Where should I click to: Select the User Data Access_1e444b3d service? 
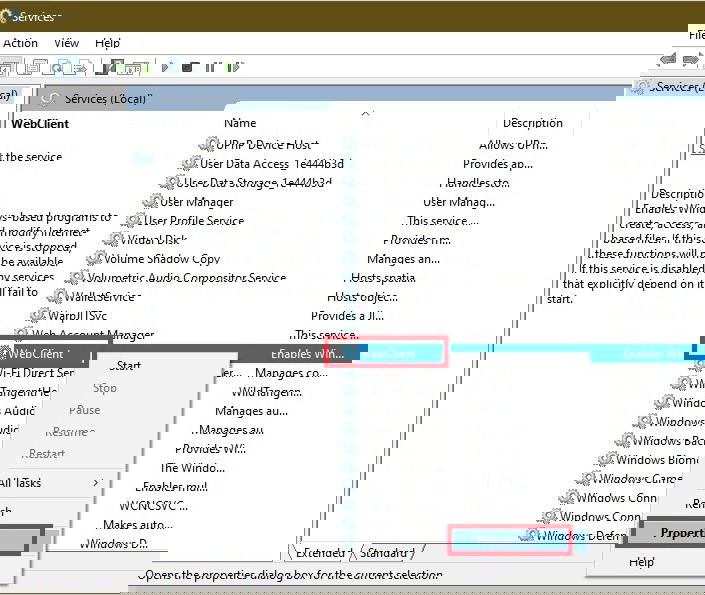click(x=272, y=164)
